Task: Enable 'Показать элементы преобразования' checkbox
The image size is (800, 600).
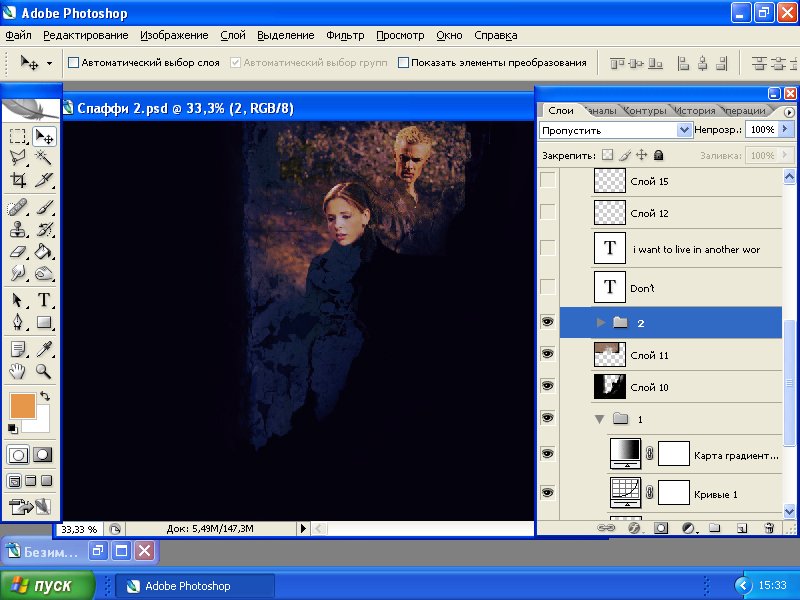Action: click(404, 63)
